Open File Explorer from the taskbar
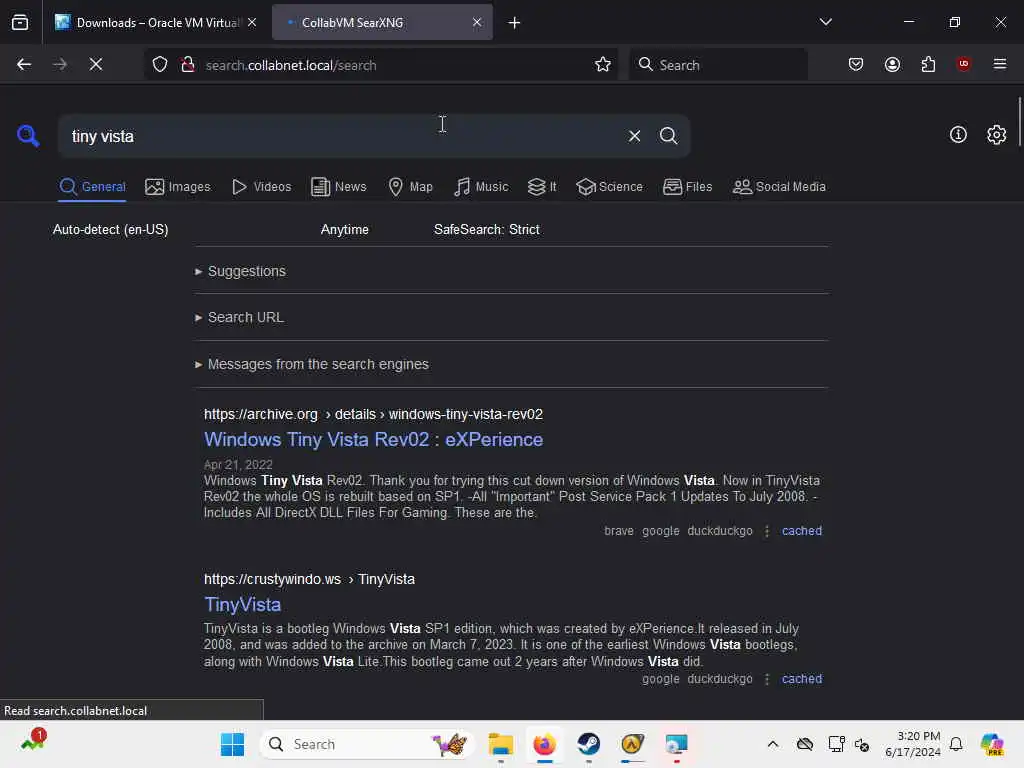 tap(501, 744)
